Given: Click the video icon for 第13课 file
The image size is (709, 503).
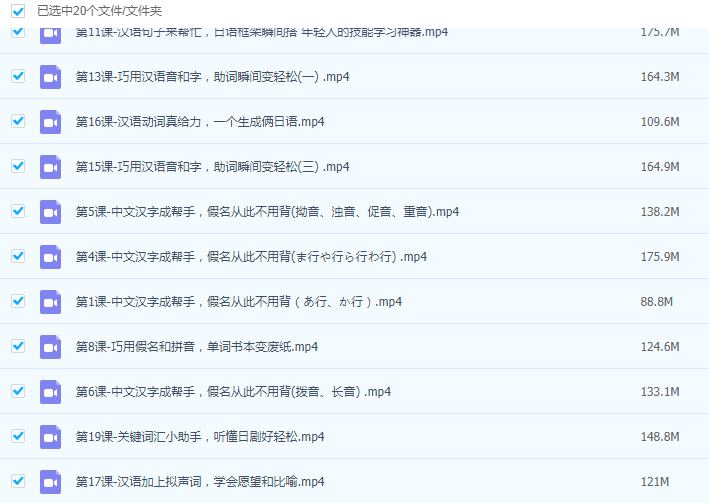Looking at the screenshot, I should pyautogui.click(x=50, y=77).
